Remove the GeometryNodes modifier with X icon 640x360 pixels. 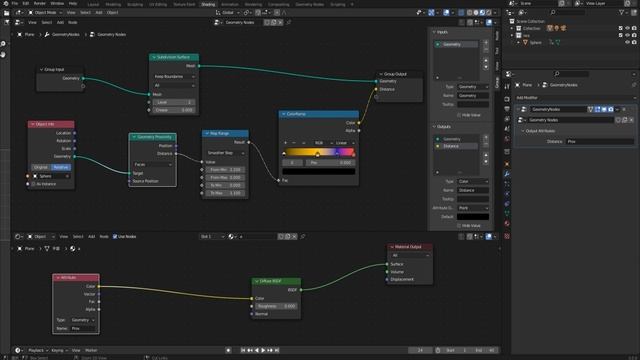(x=624, y=109)
